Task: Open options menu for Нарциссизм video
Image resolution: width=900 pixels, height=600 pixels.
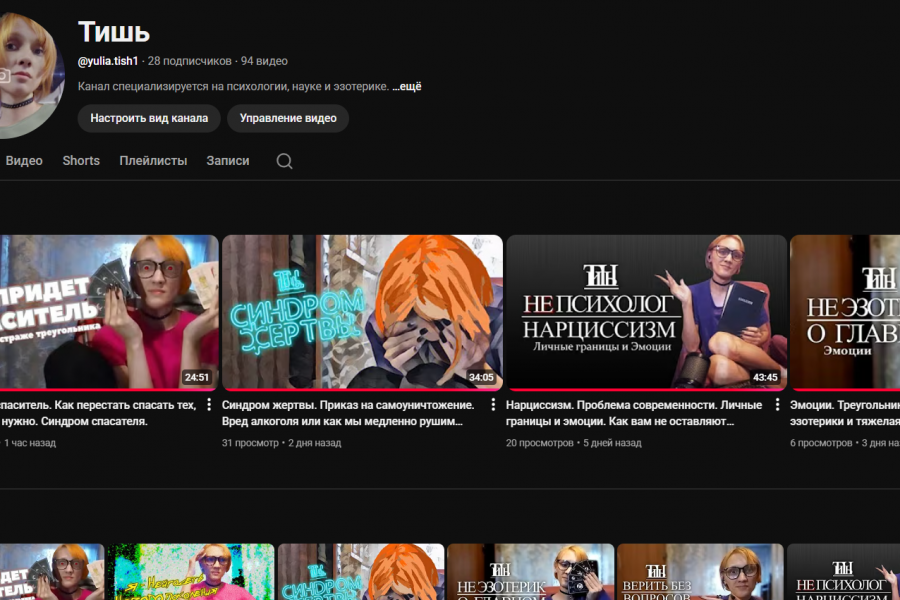Action: 777,405
